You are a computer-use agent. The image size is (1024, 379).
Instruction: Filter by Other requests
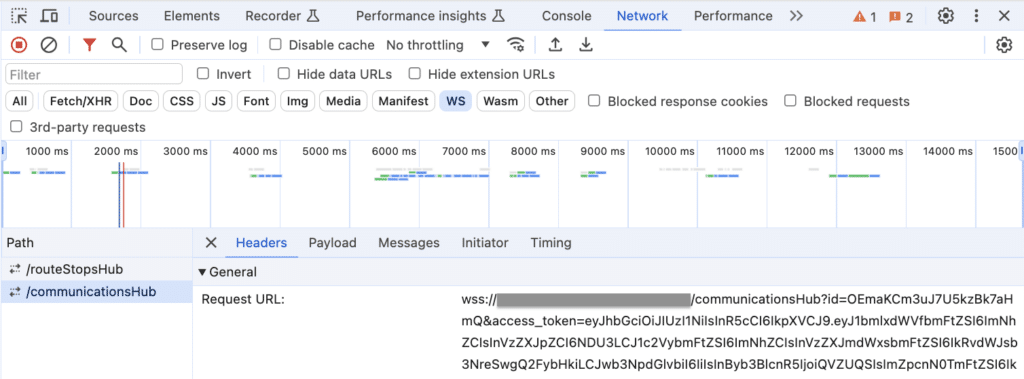click(552, 101)
